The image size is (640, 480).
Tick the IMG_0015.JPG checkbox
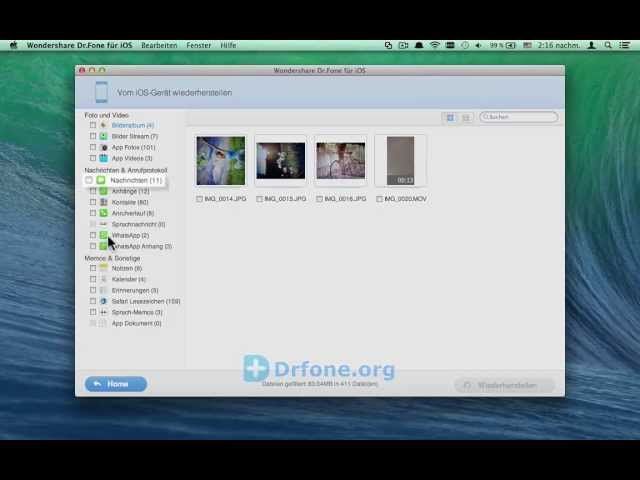[x=259, y=199]
